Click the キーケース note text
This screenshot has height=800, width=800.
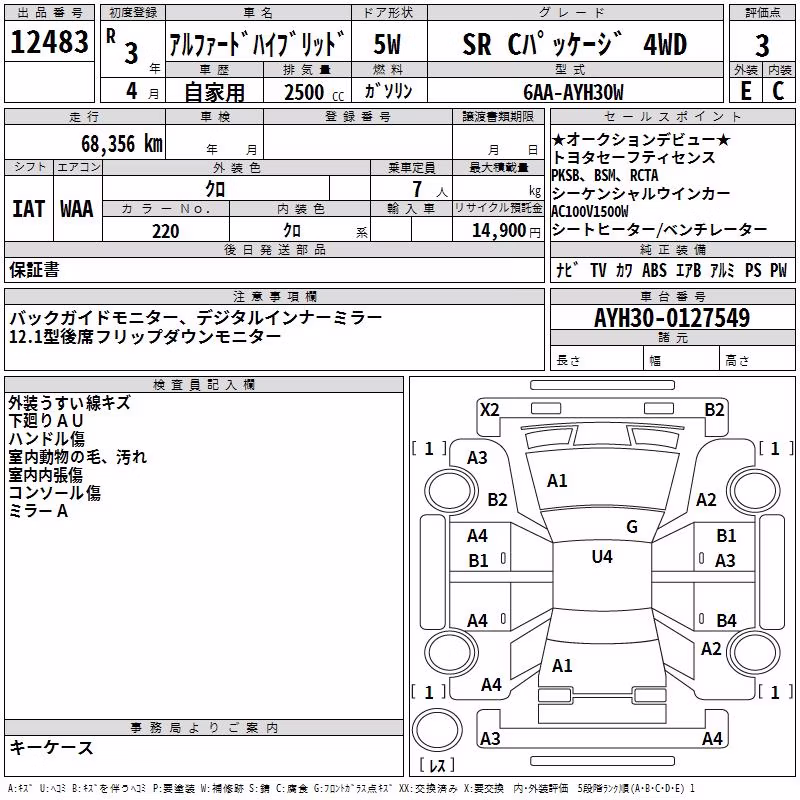(x=51, y=747)
